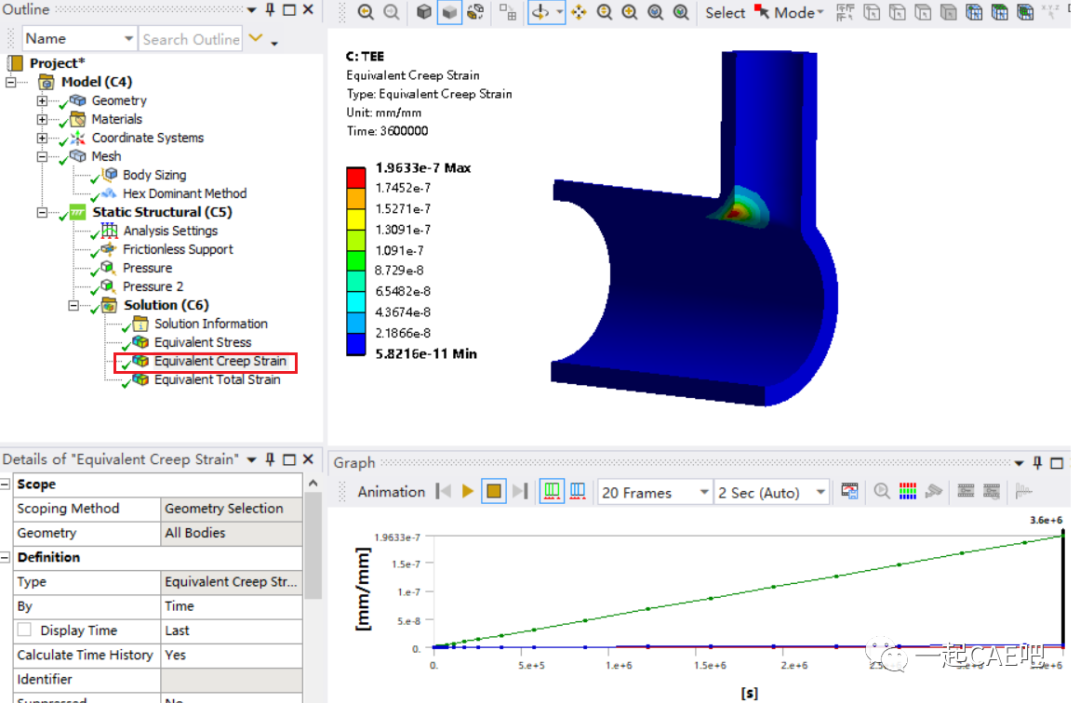Open the Mode menu
The width and height of the screenshot is (1080, 703).
tap(792, 12)
